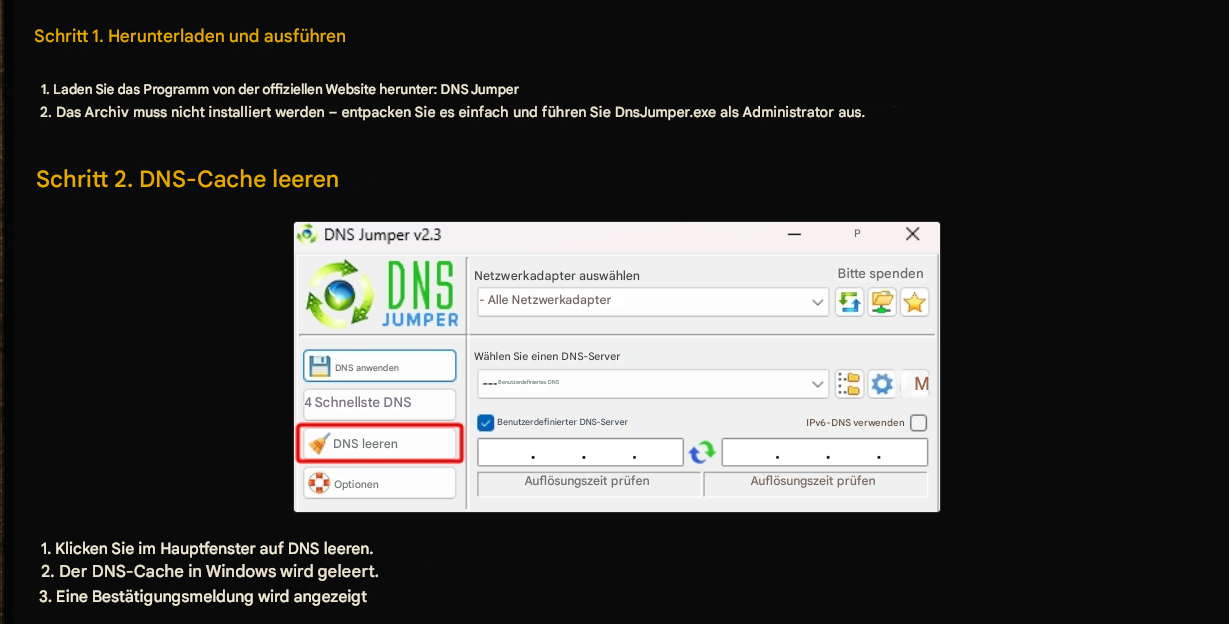The width and height of the screenshot is (1229, 624).
Task: Open the Optionen button
Action: (380, 483)
